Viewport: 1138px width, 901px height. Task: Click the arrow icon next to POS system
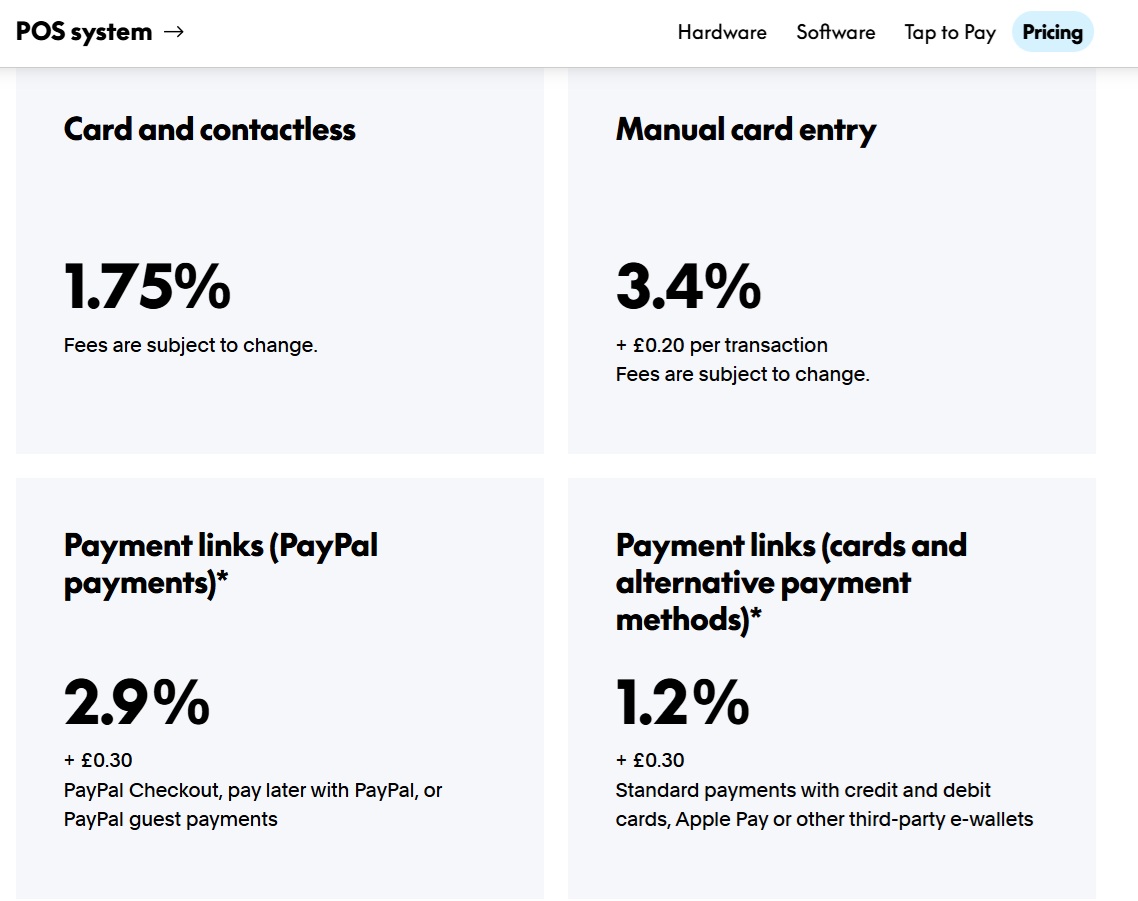174,31
